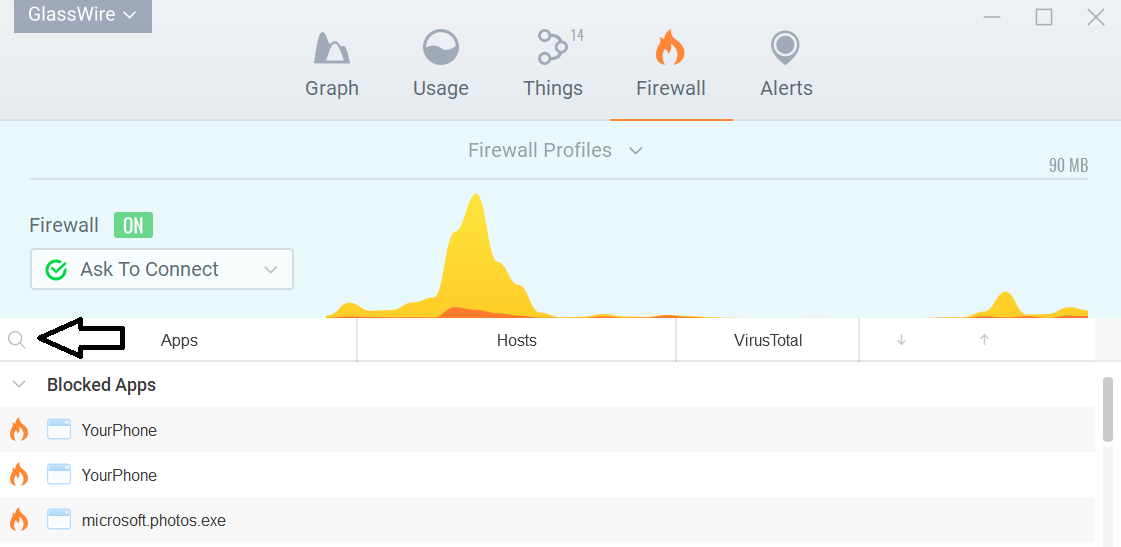1121x547 pixels.
Task: Click the vertical scrollbar thumb
Action: click(x=1108, y=410)
